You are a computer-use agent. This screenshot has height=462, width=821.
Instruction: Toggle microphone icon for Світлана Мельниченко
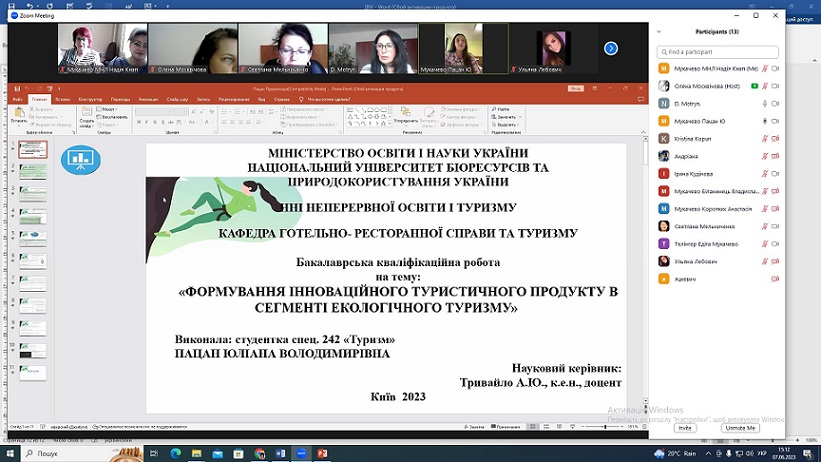coord(764,226)
